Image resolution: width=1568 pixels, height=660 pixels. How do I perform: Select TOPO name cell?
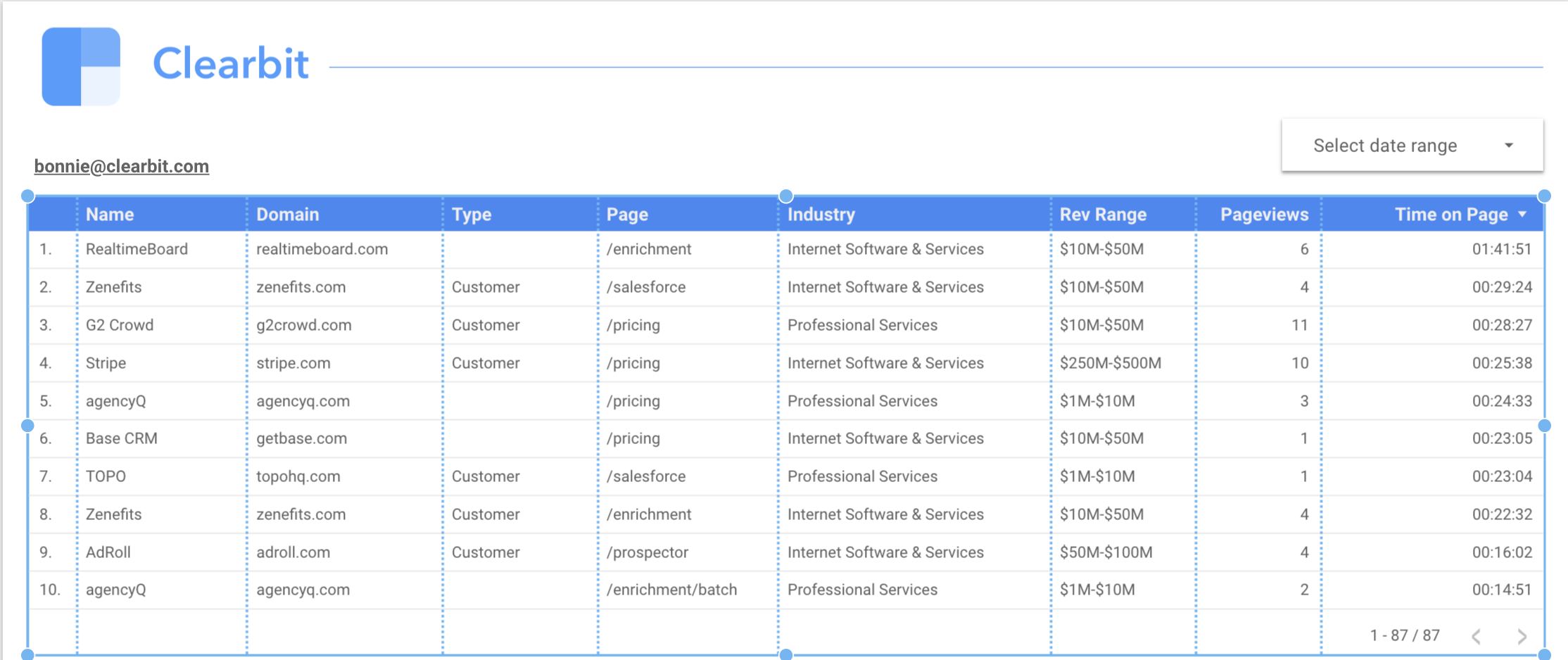click(106, 476)
